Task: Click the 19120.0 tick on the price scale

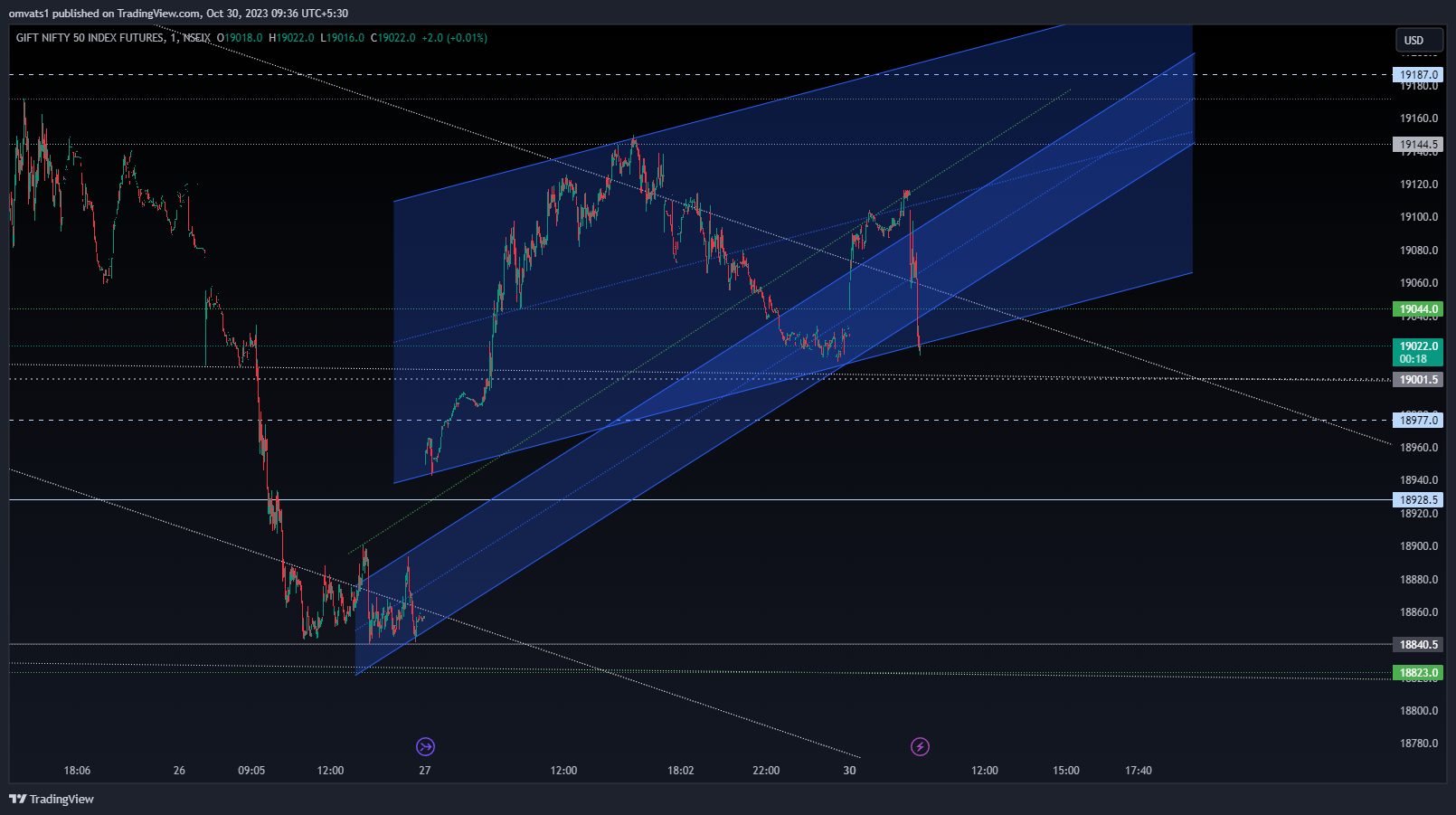Action: pos(1419,185)
